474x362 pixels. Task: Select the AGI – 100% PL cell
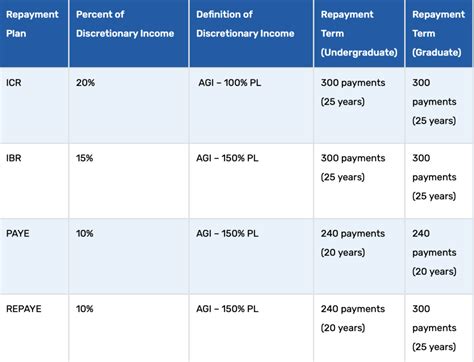pos(251,106)
